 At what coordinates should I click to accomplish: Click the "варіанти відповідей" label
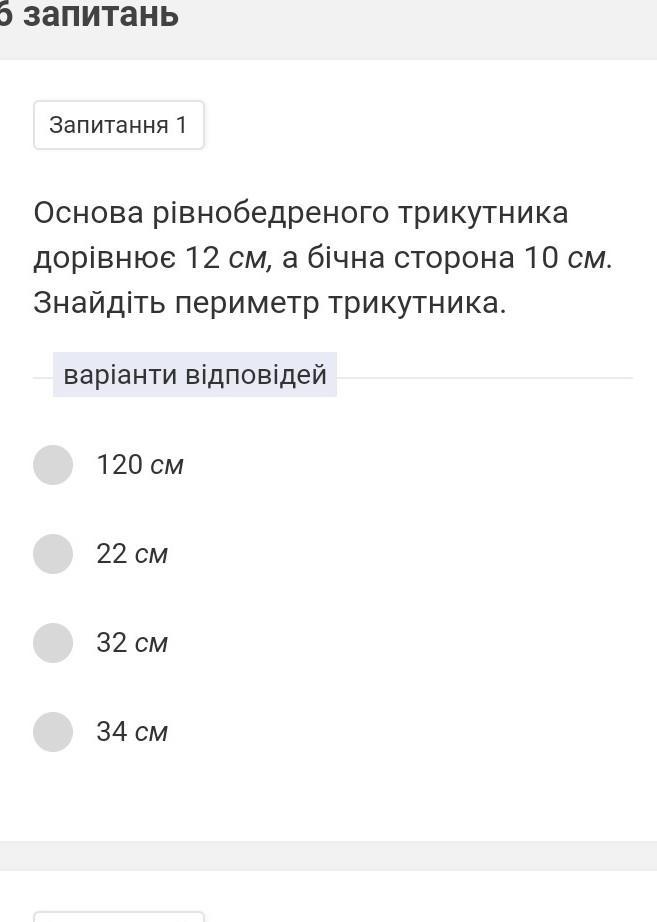(195, 375)
